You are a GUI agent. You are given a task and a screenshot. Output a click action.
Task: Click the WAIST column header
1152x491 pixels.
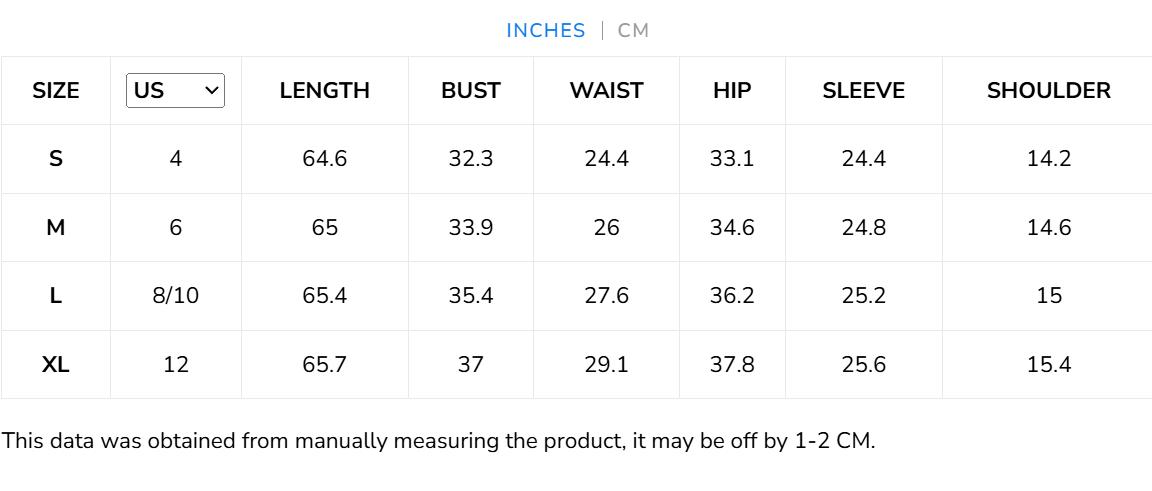606,90
